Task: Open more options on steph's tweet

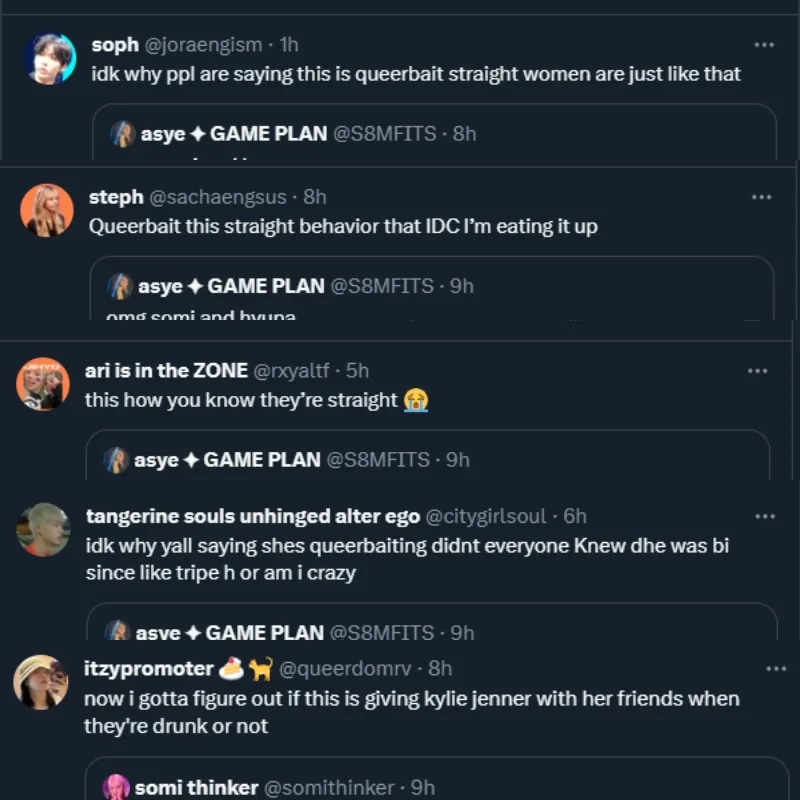Action: point(762,197)
